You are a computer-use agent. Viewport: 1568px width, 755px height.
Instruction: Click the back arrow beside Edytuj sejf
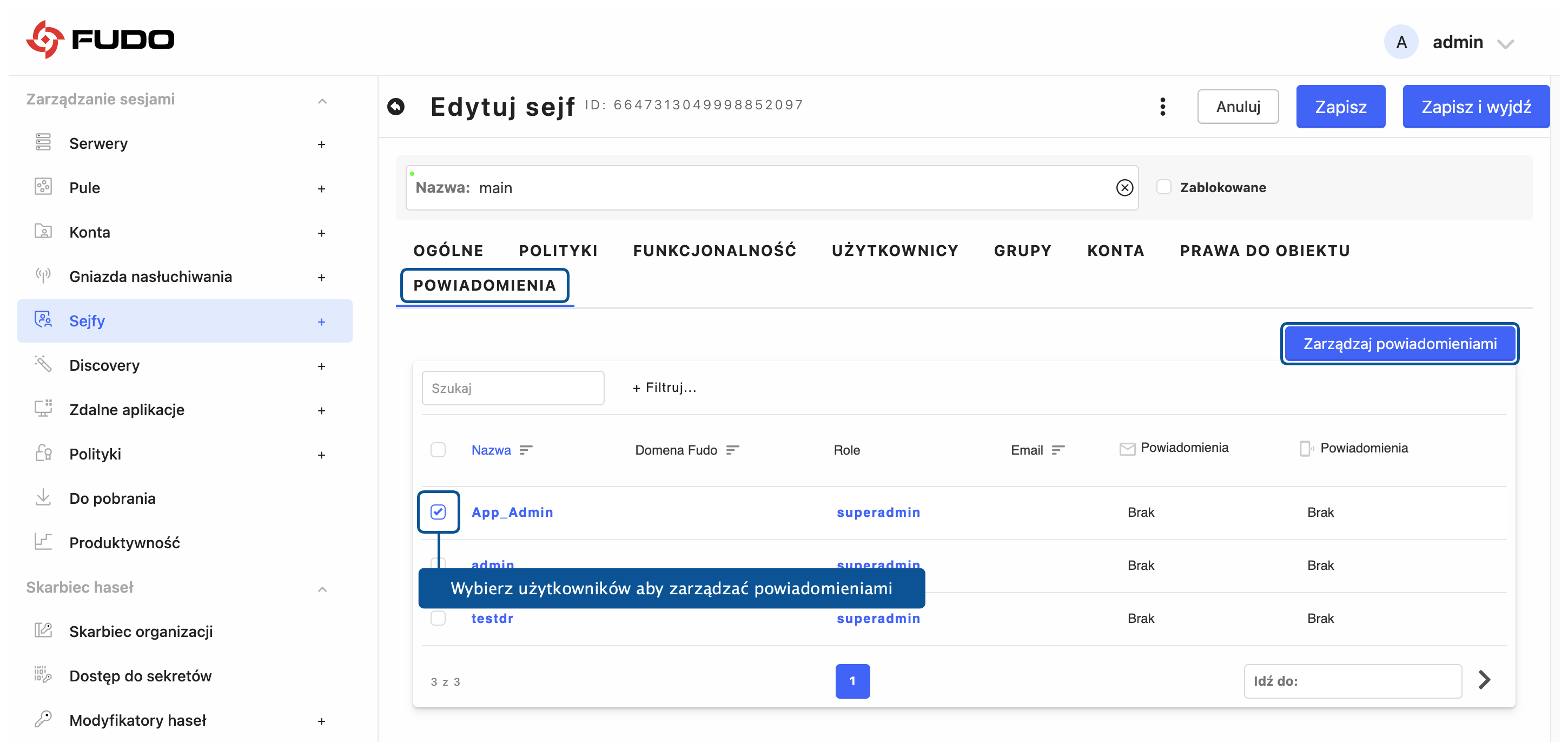click(396, 107)
